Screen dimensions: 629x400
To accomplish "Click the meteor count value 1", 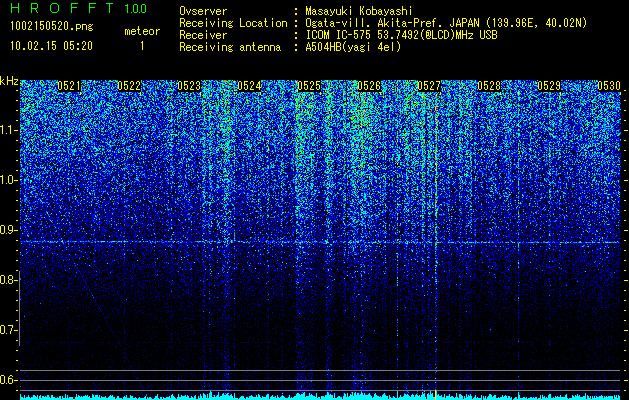I will click(142, 46).
